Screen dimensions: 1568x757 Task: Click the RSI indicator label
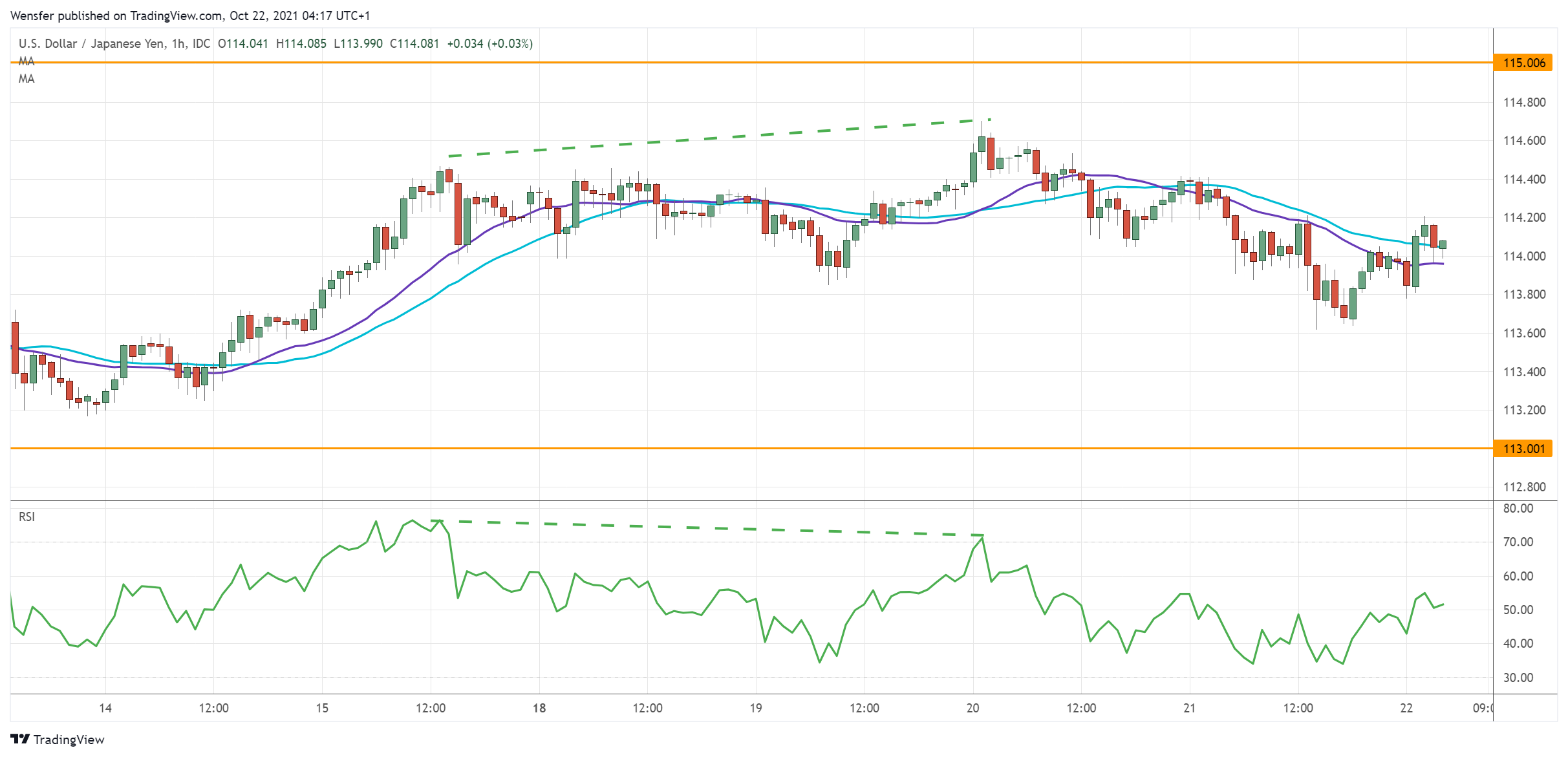27,517
